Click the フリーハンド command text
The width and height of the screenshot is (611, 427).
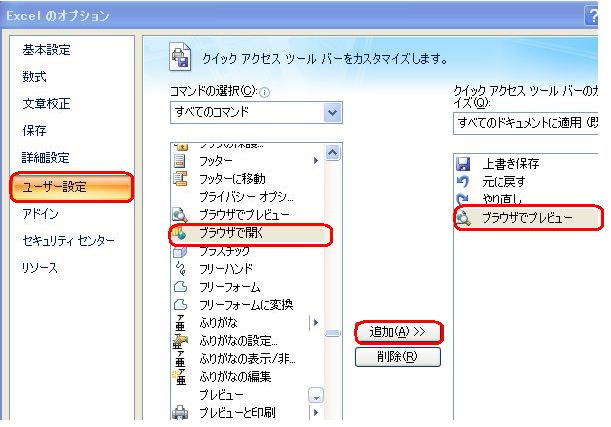point(226,269)
